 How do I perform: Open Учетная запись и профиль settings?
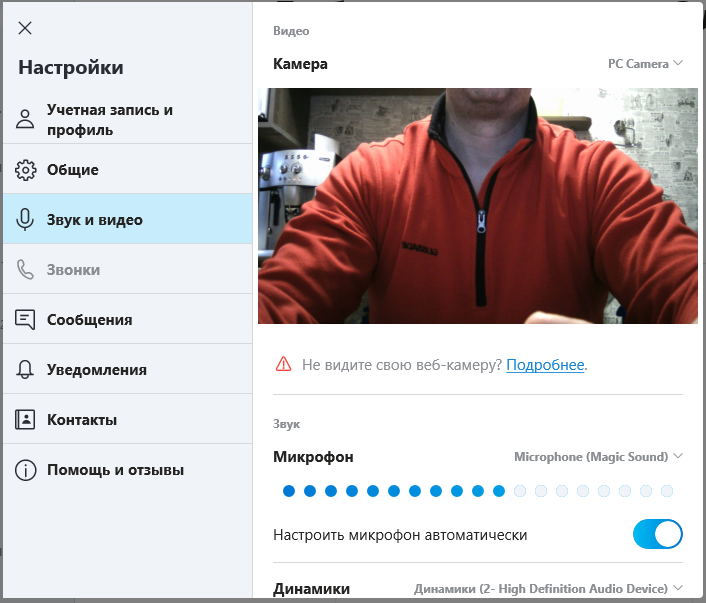[x=128, y=119]
